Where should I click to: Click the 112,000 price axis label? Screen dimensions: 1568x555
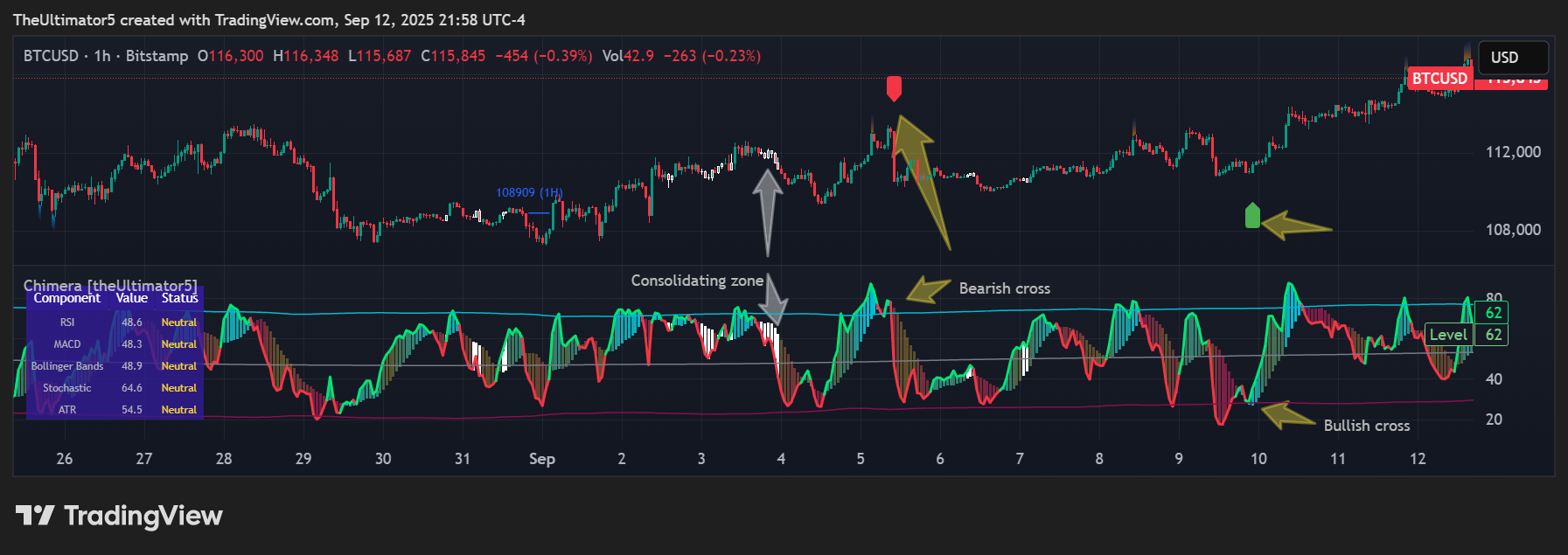click(1513, 152)
